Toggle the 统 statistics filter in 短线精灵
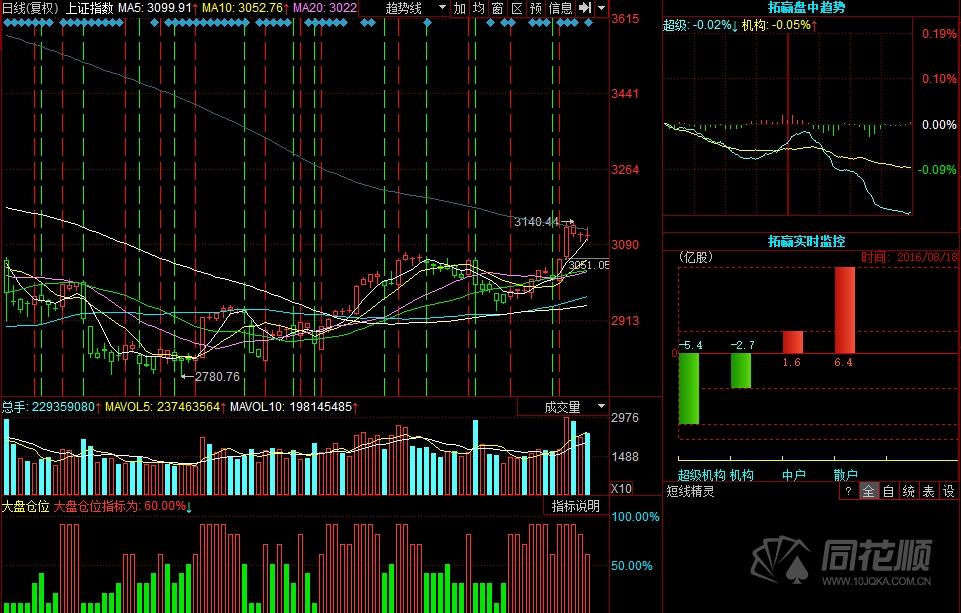The width and height of the screenshot is (961, 613). [908, 491]
